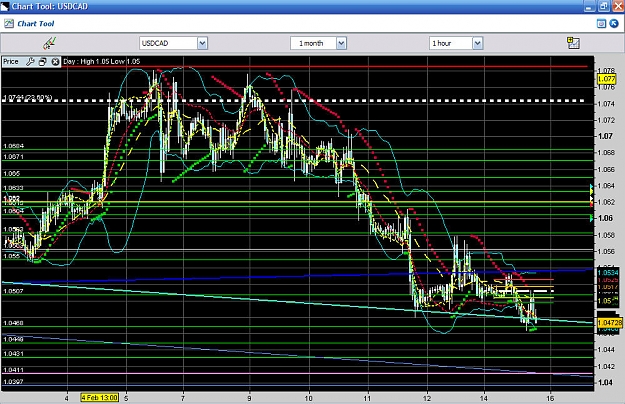The width and height of the screenshot is (625, 404).
Task: Minimize the Chart Tool window
Action: [590, 6]
